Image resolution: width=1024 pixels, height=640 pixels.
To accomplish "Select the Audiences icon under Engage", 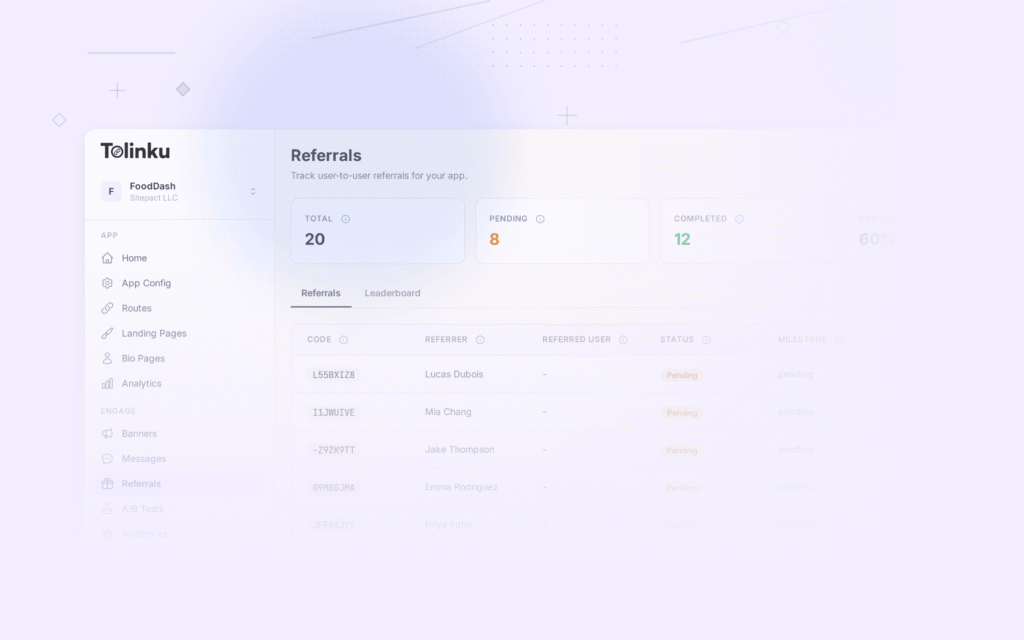I will 107,533.
